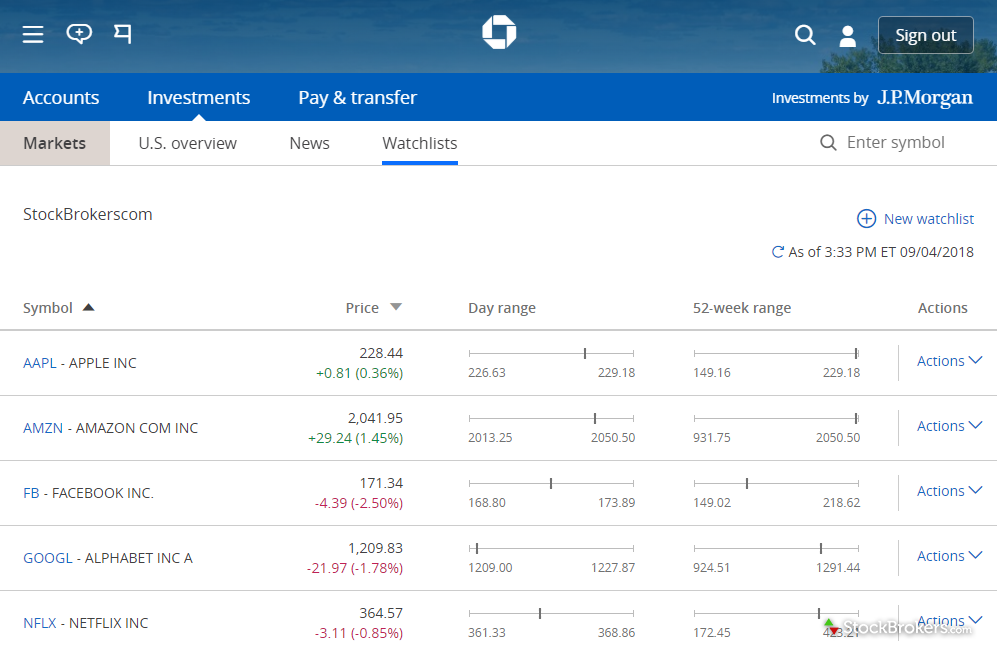Click the 52-week range column header

[741, 308]
